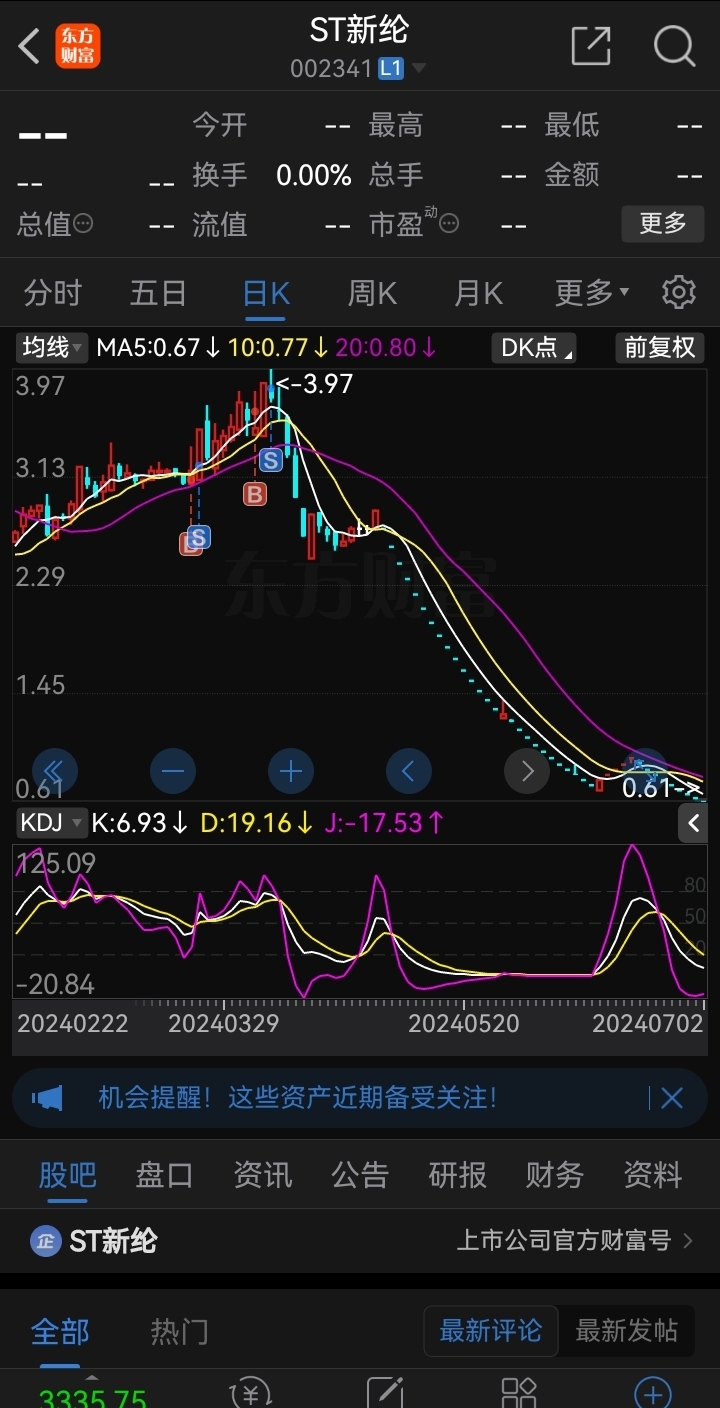
Task: Open the 研报 tab
Action: pos(457,1174)
